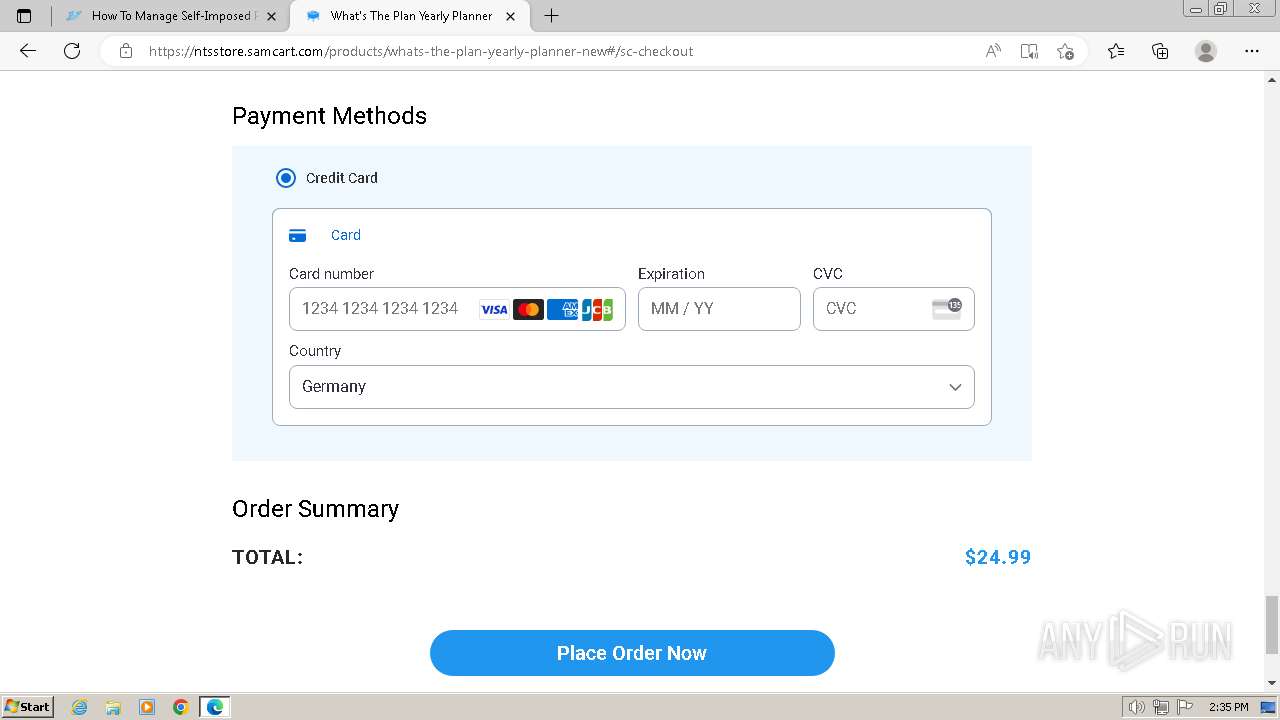Click the Card number input field
This screenshot has height=720, width=1280.
click(x=457, y=309)
